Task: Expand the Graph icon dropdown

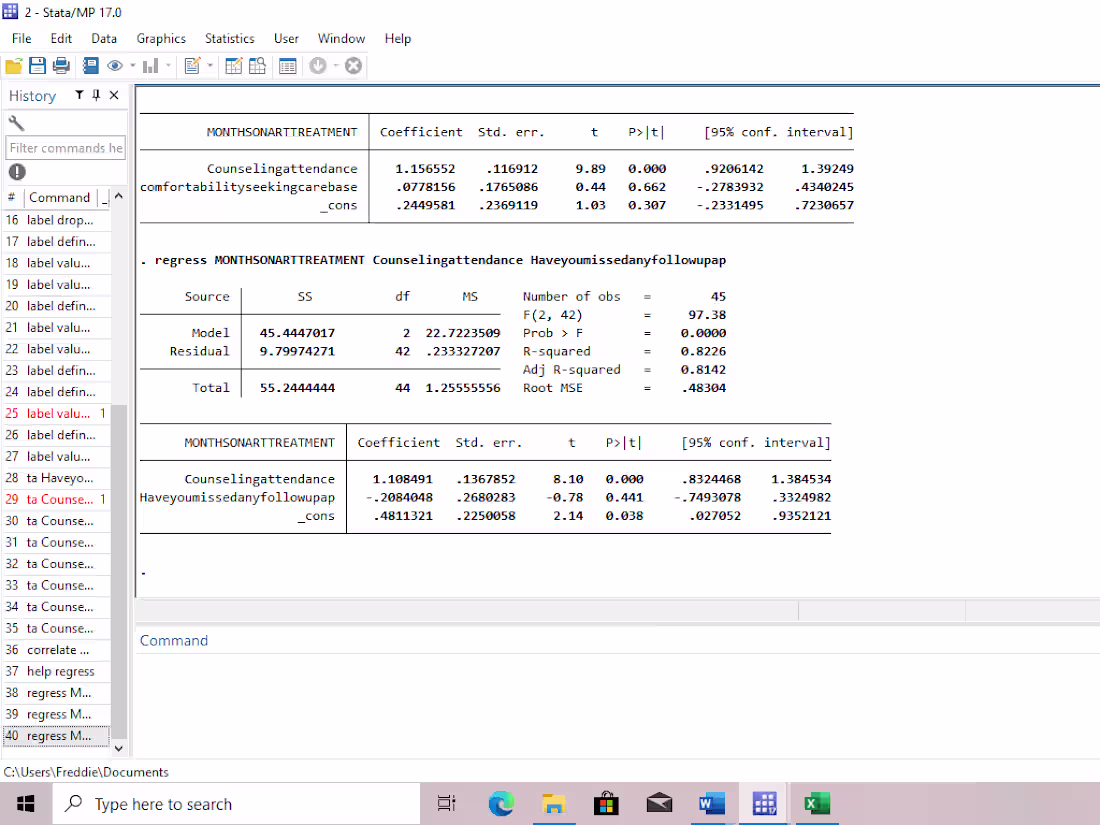Action: pyautogui.click(x=167, y=65)
